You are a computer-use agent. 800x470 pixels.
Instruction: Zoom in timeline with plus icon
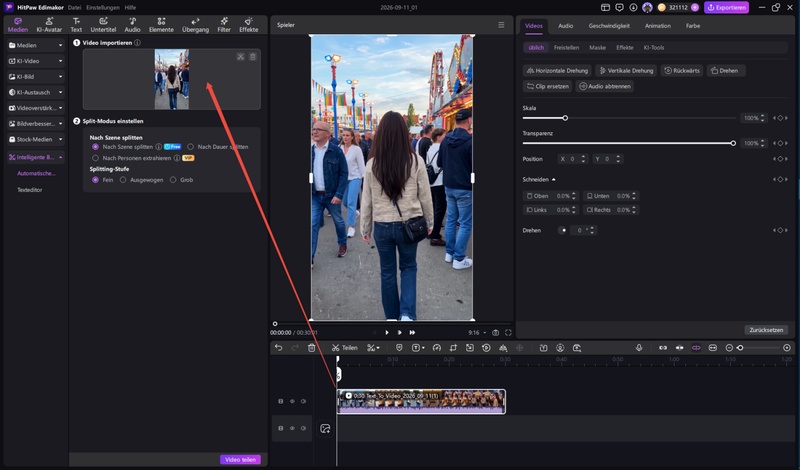[x=787, y=348]
